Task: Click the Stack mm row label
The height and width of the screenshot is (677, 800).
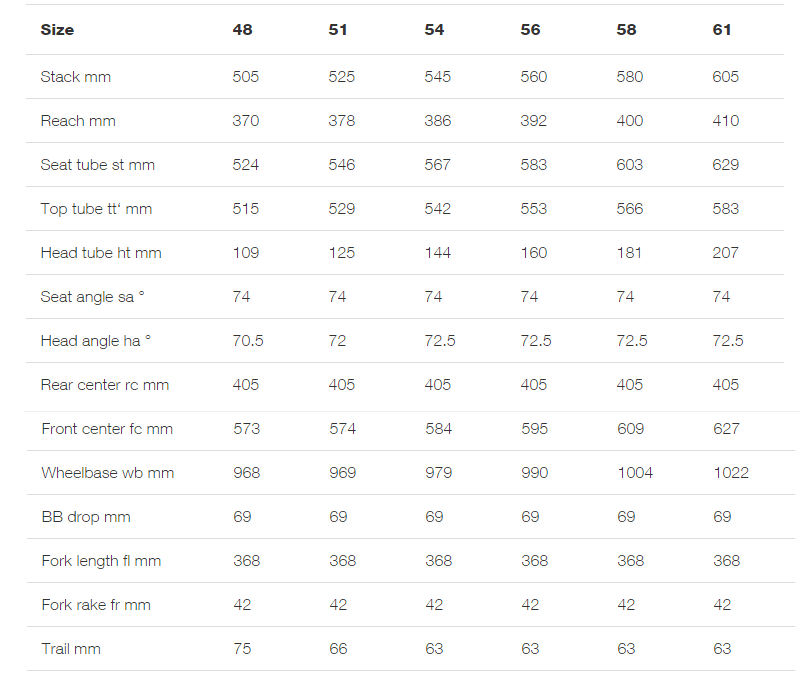Action: 76,77
